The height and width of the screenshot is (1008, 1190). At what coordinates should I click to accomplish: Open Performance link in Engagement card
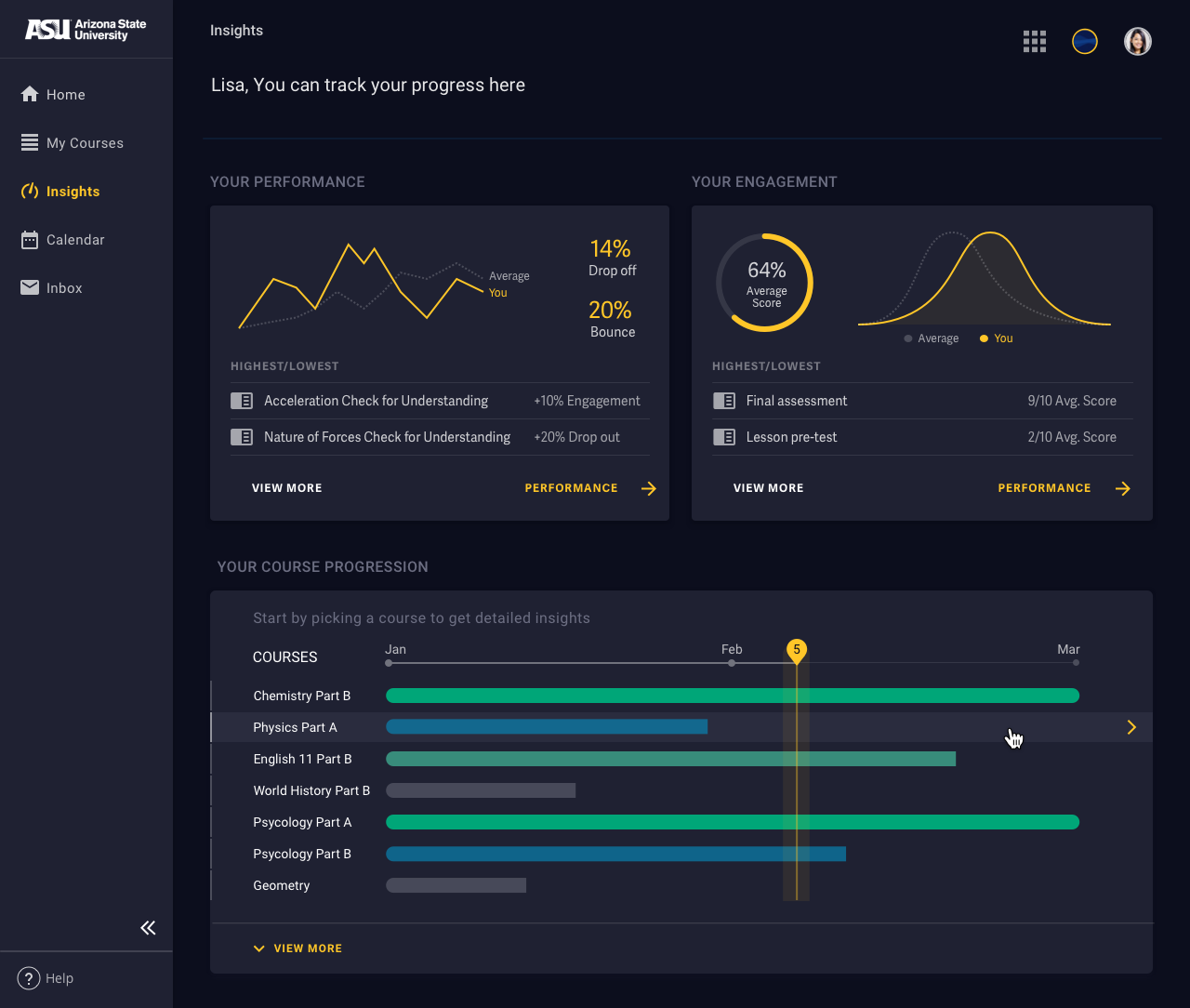[x=1044, y=488]
